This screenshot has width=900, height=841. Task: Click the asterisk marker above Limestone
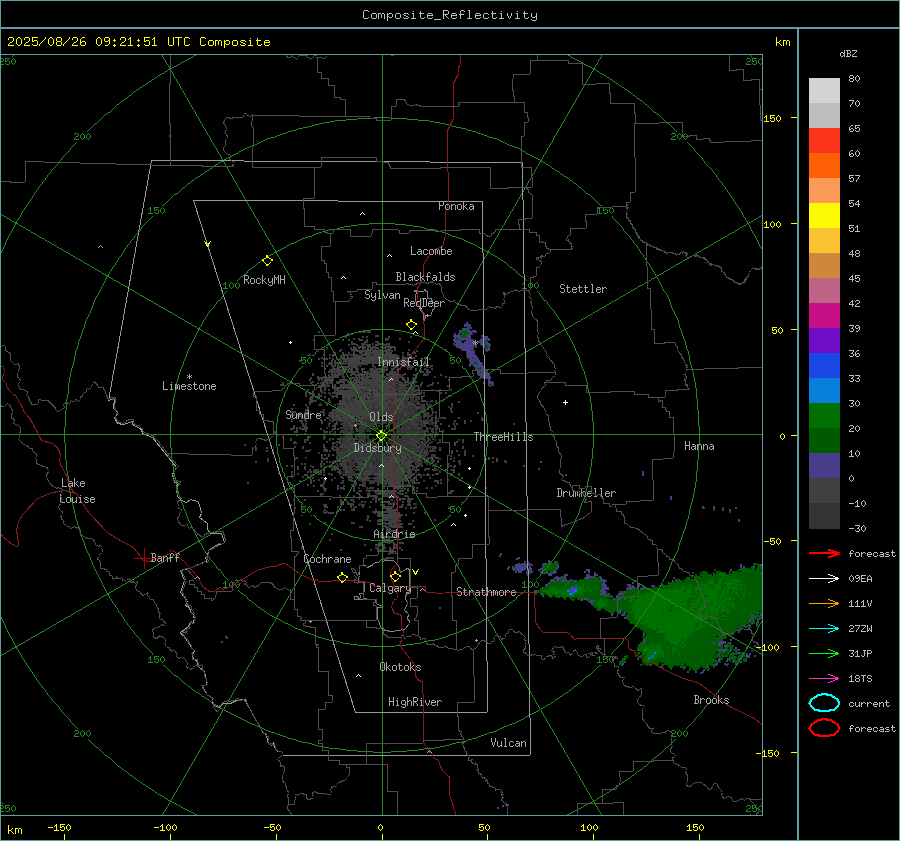point(189,377)
